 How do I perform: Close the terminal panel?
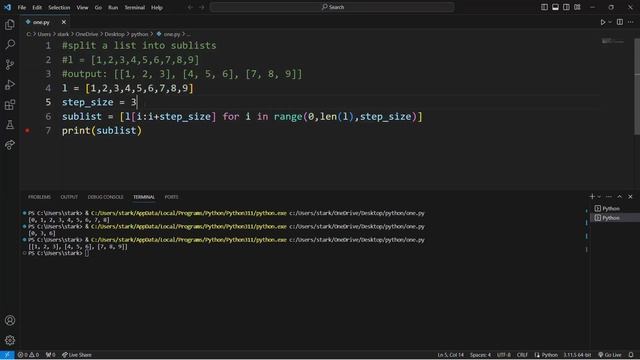click(630, 197)
